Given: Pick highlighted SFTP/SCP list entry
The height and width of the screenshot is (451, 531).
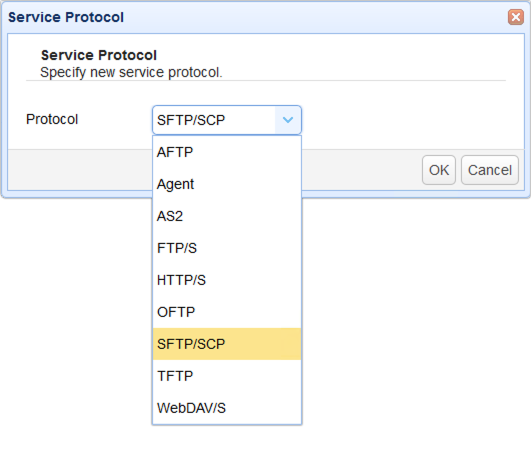Looking at the screenshot, I should point(227,344).
